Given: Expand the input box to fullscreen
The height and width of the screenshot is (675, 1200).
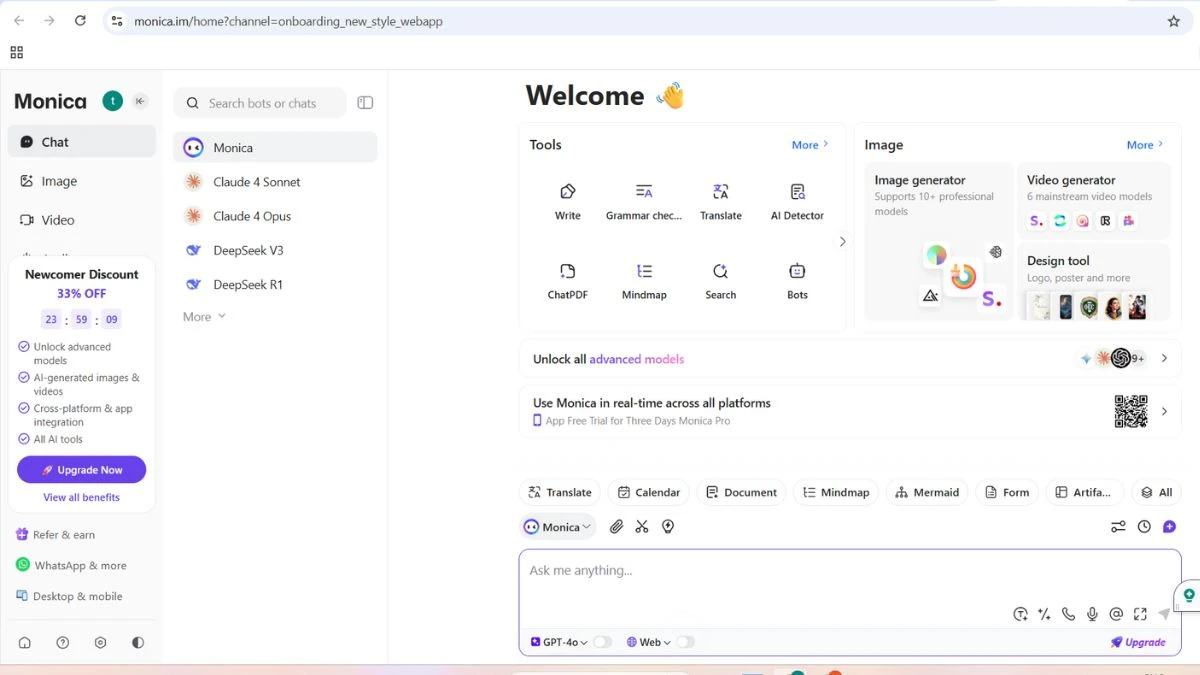Looking at the screenshot, I should tap(1140, 614).
